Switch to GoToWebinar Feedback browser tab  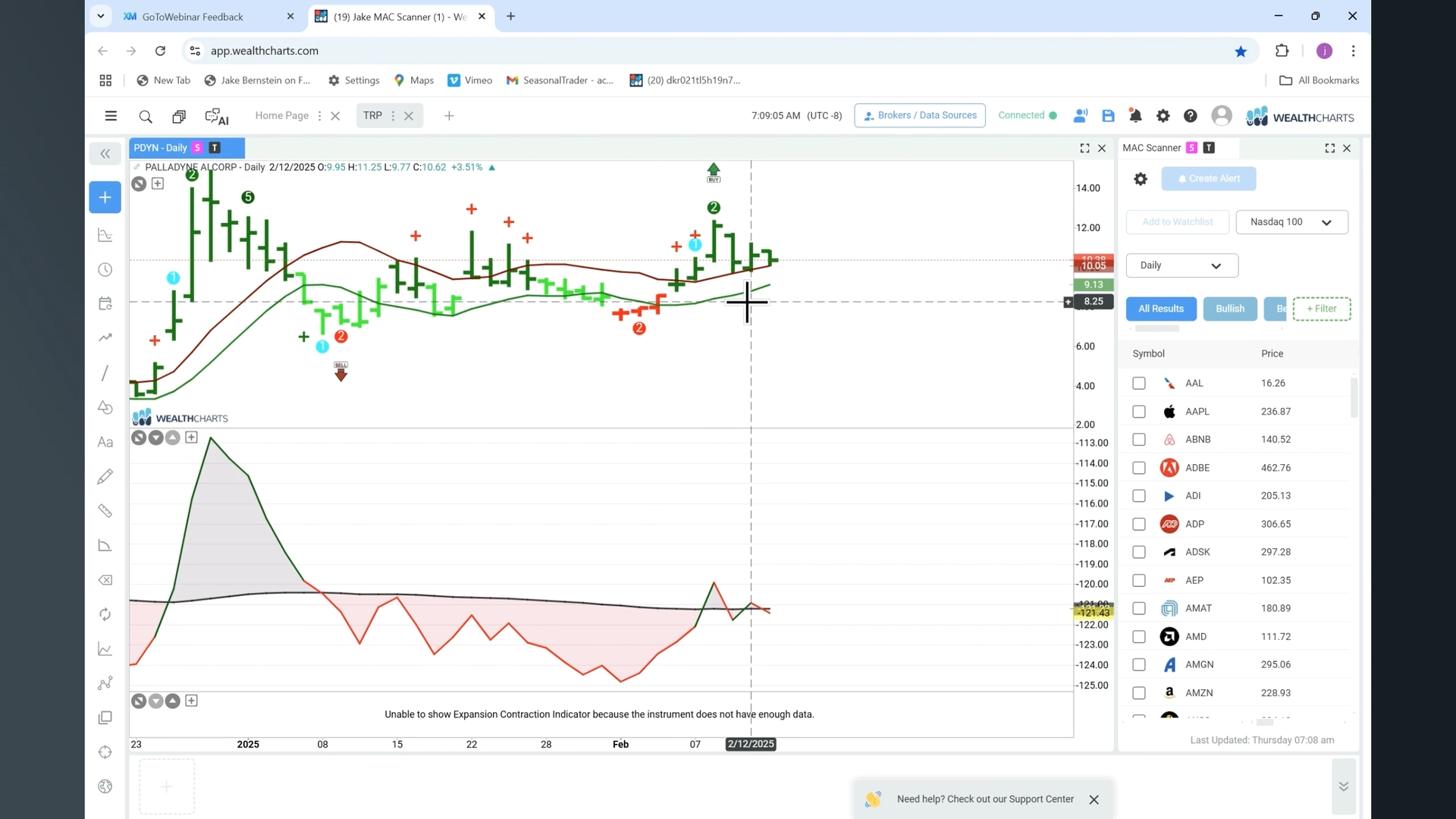209,17
